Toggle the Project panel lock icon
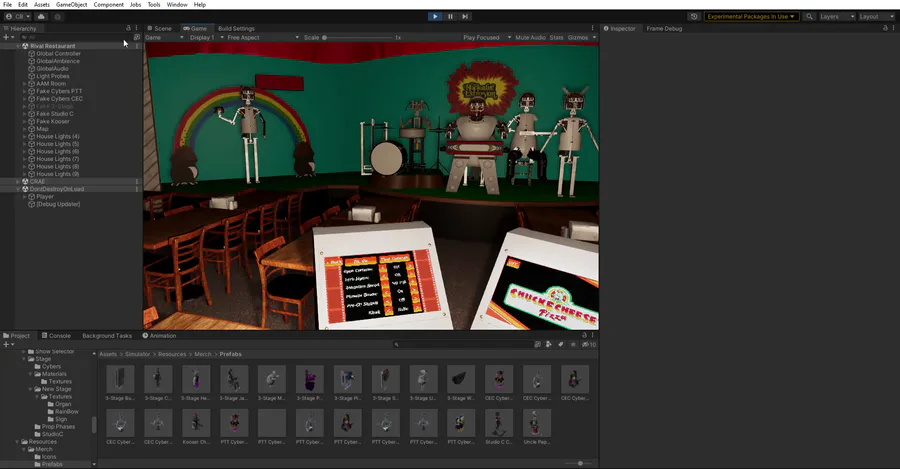Image resolution: width=900 pixels, height=469 pixels. pyautogui.click(x=584, y=336)
